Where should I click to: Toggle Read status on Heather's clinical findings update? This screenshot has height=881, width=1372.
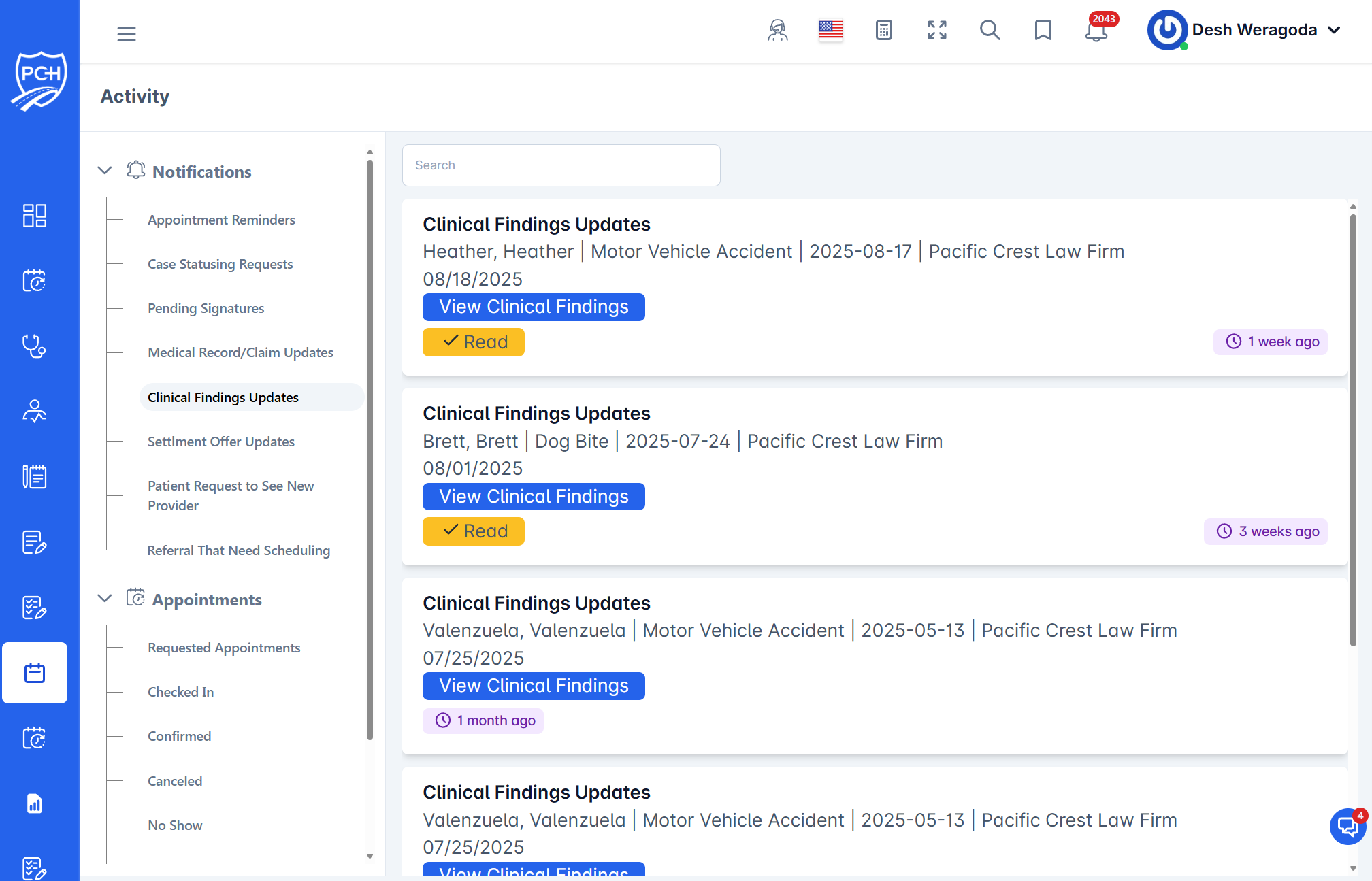click(474, 342)
